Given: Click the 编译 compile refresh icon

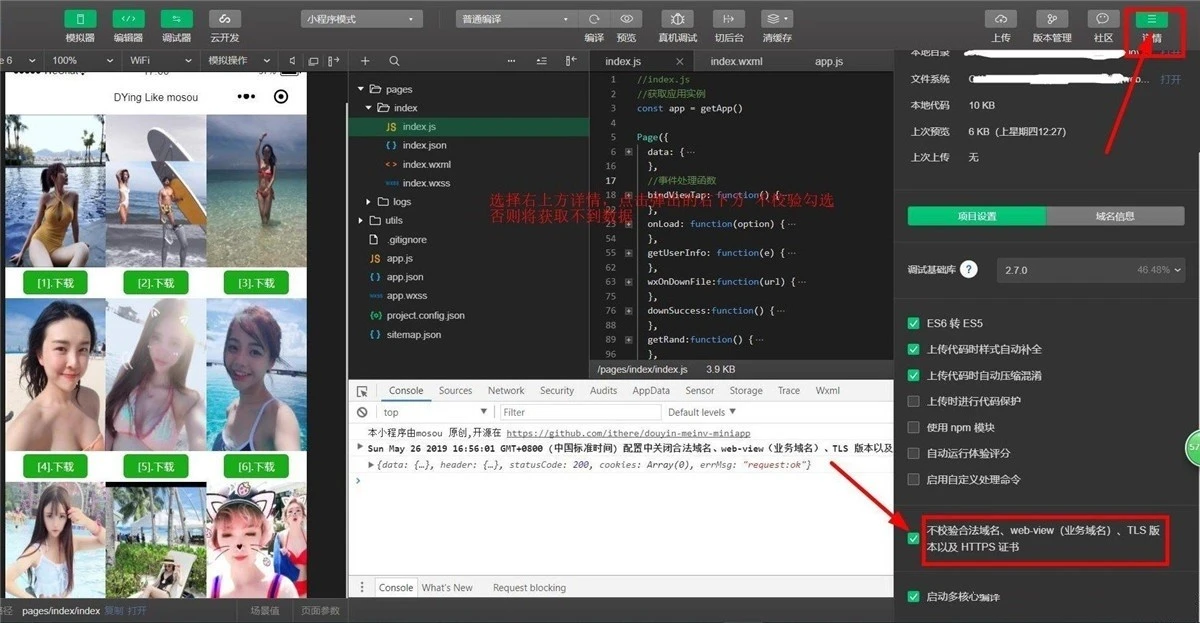Looking at the screenshot, I should point(594,19).
